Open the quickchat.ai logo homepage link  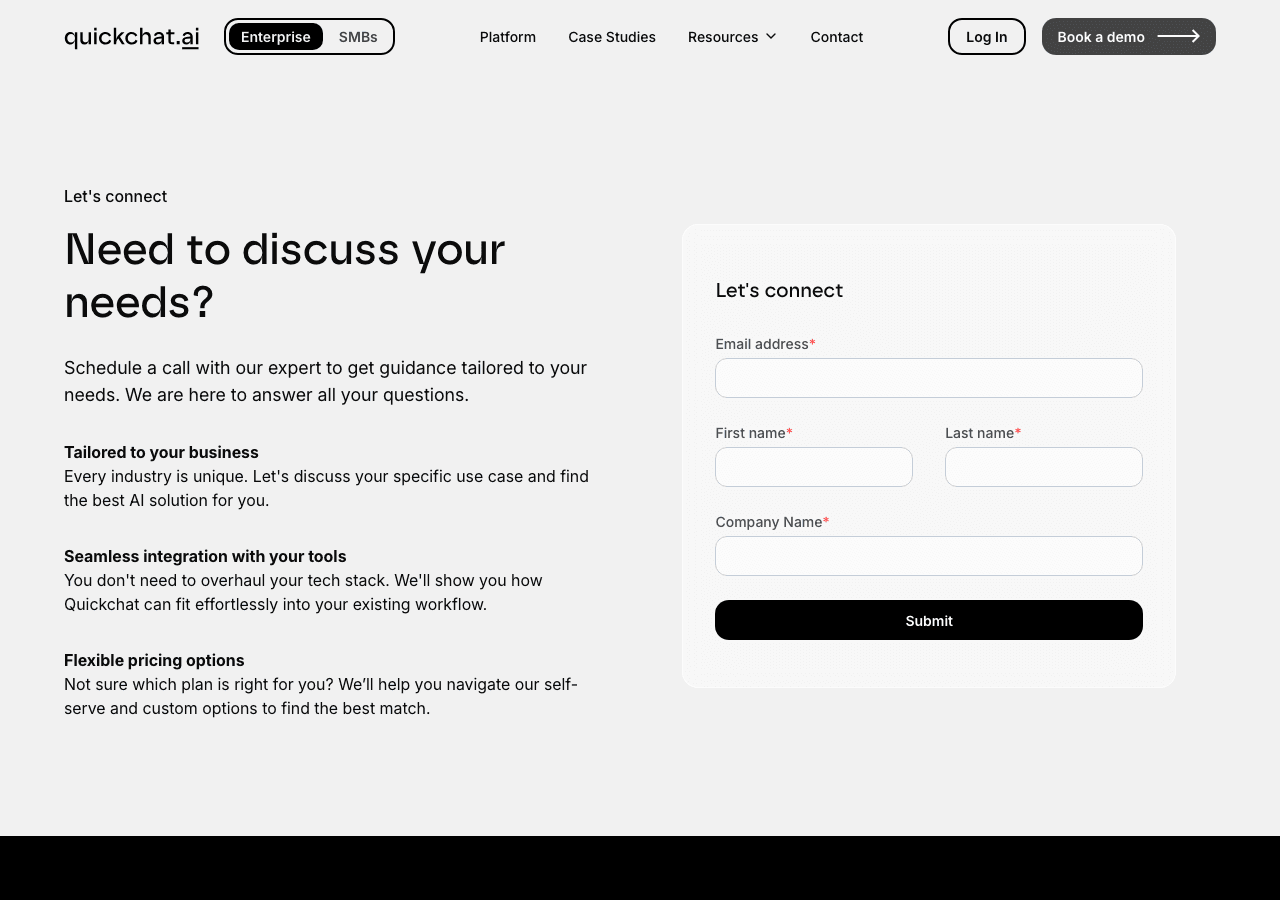(x=132, y=37)
